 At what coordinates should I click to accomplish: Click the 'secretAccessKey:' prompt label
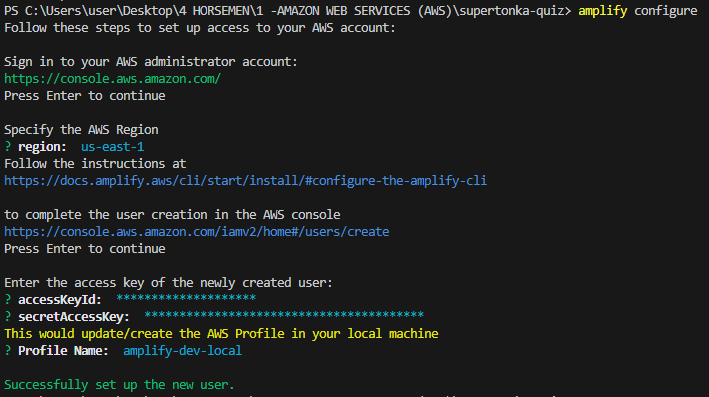pyautogui.click(x=74, y=317)
